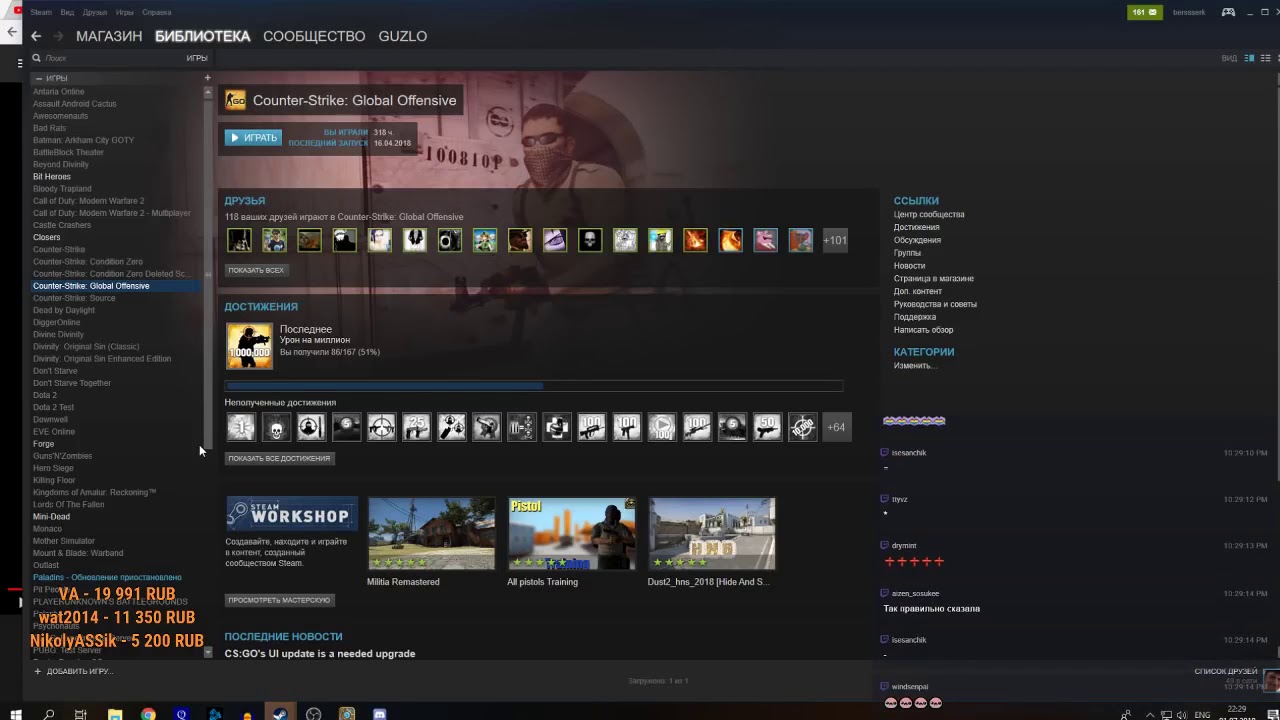Open Chrome from the taskbar
Viewport: 1280px width, 720px height.
coord(148,714)
